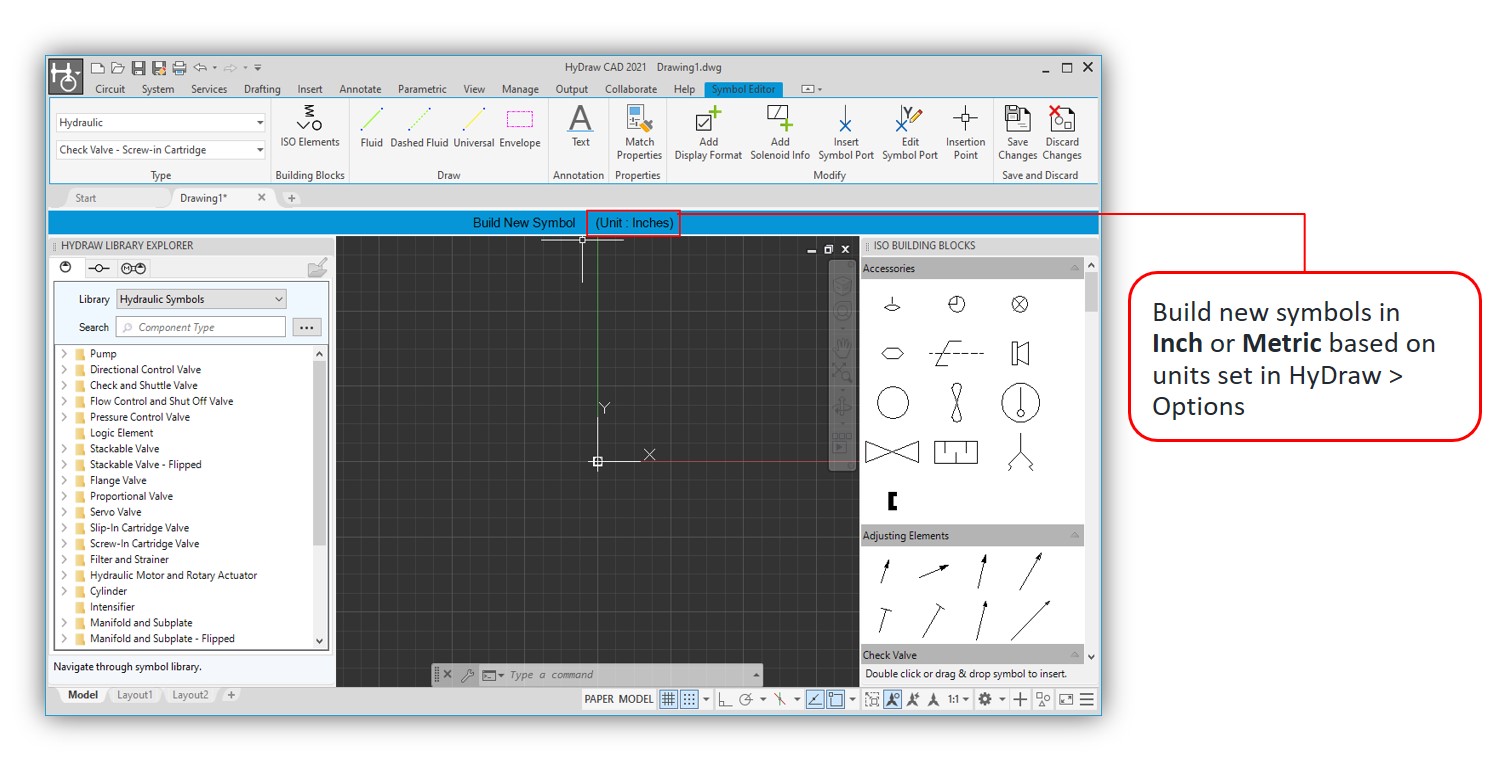Select the Logic Element library item

tap(121, 433)
